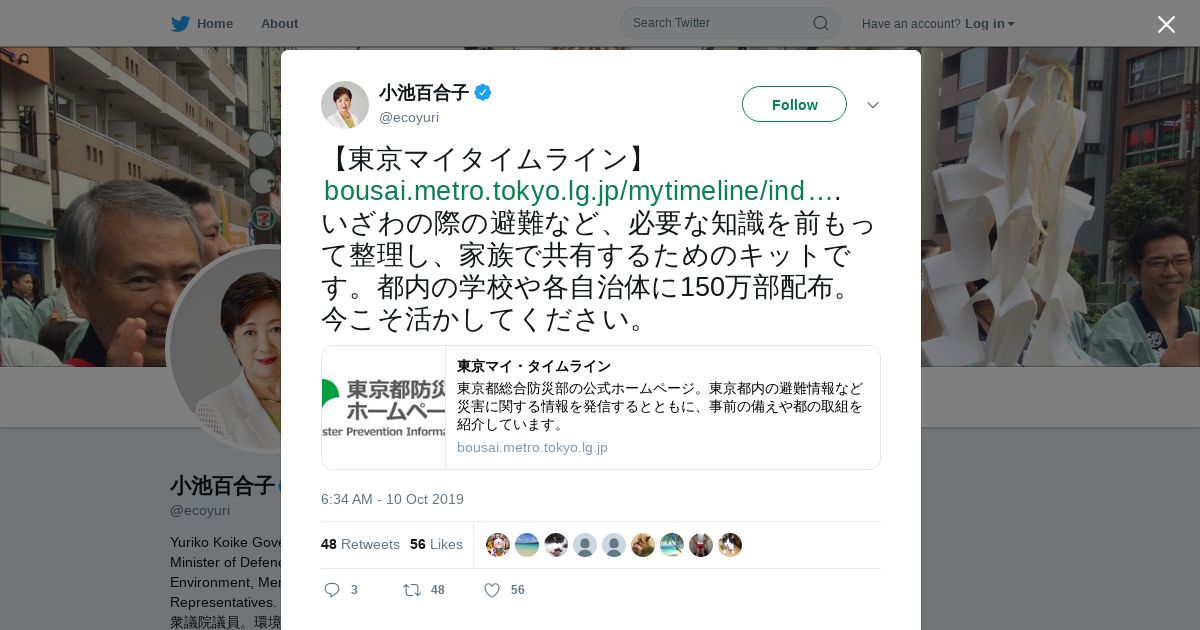
Task: Click the blue verified badge by 小池百合子
Action: pos(483,93)
